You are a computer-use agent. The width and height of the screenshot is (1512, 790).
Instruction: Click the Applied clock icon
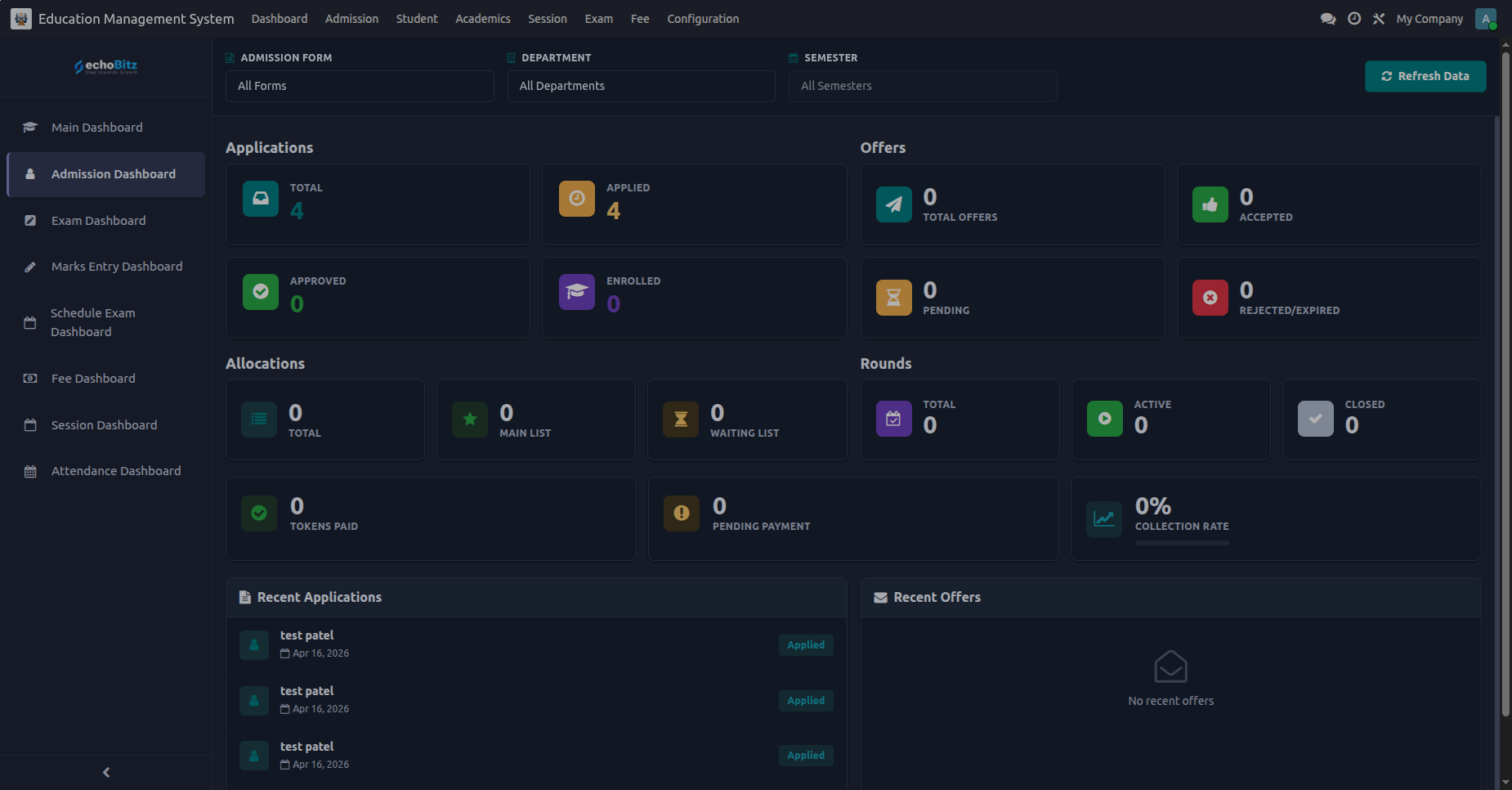577,199
